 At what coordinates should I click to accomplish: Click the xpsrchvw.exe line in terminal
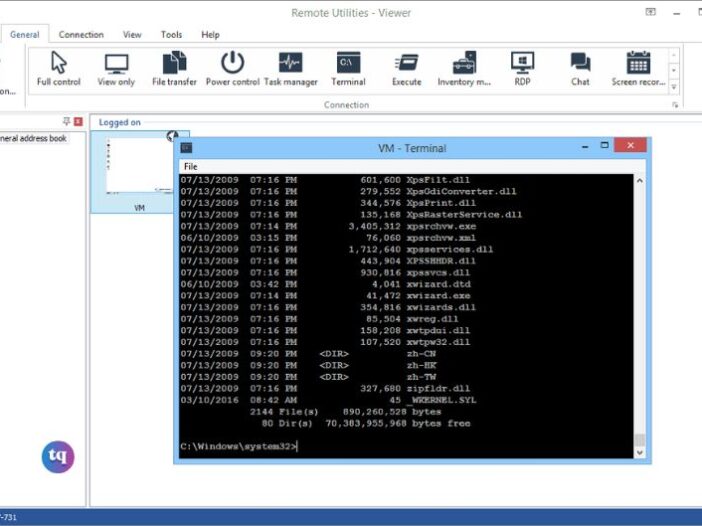click(328, 226)
